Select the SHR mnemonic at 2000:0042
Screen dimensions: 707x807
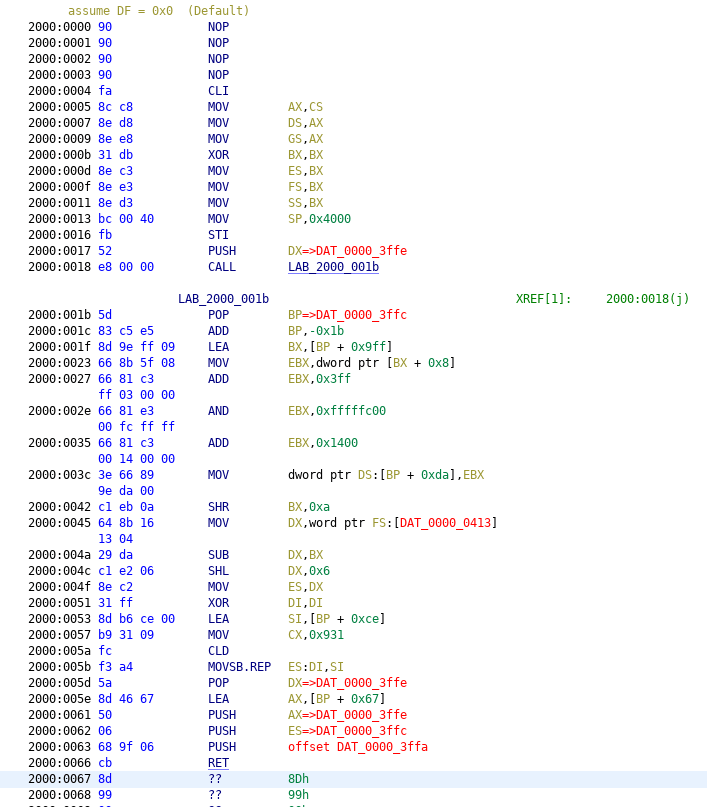pos(218,507)
